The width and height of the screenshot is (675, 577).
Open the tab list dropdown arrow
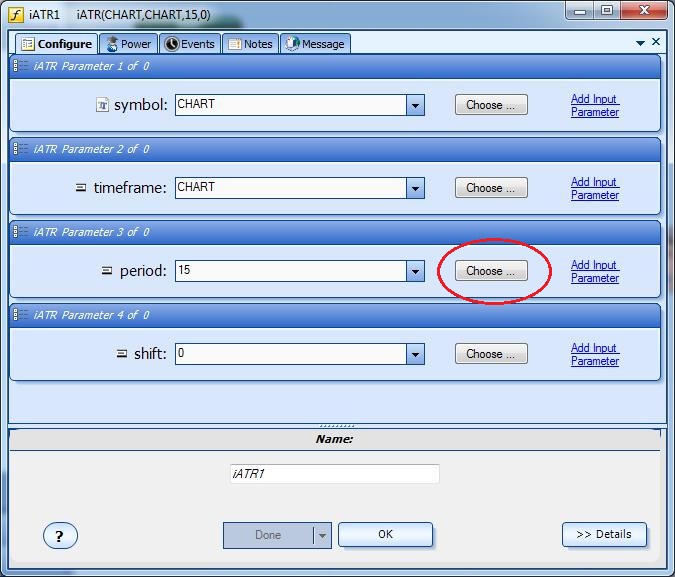point(640,43)
